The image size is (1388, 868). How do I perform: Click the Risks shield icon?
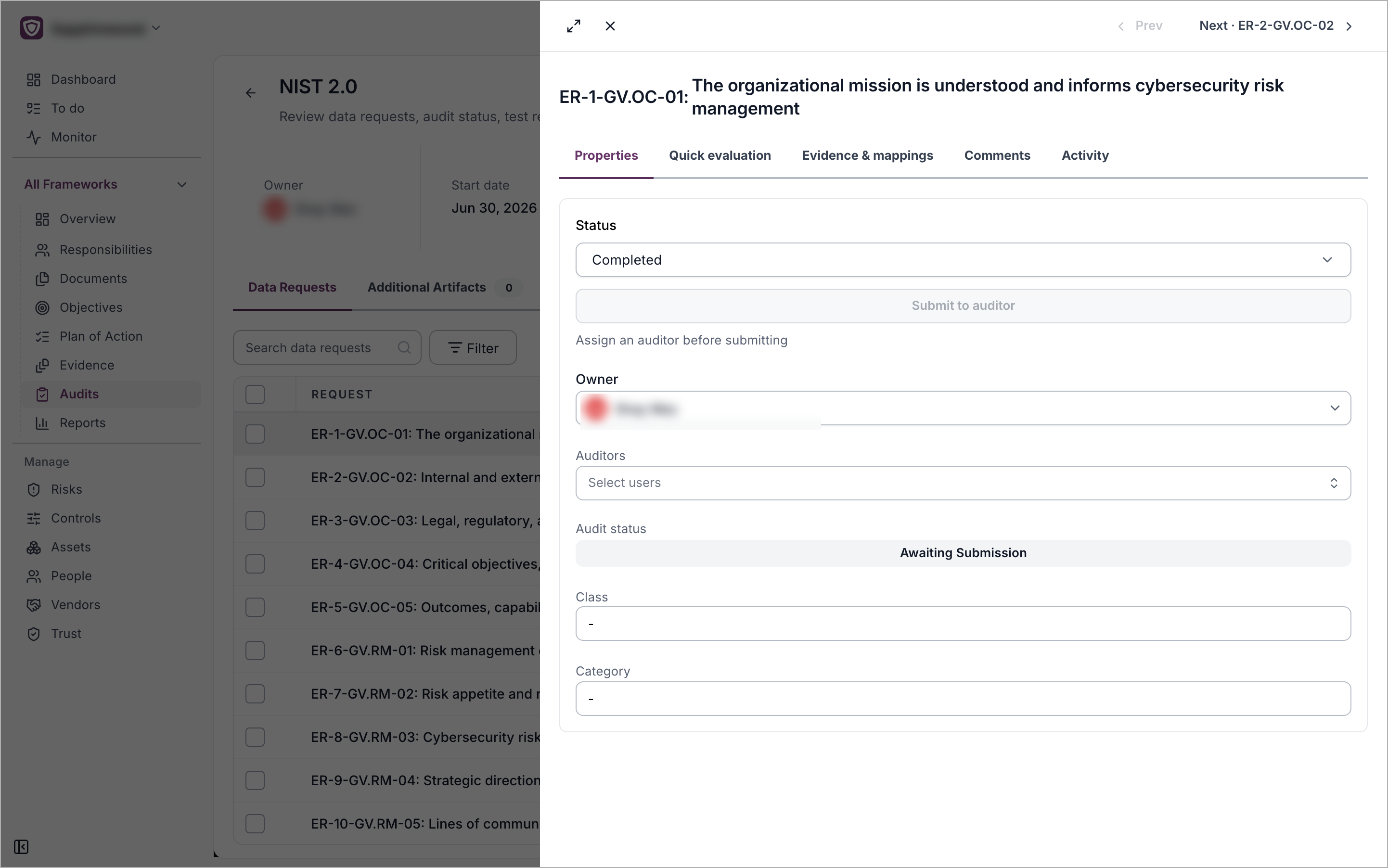33,490
